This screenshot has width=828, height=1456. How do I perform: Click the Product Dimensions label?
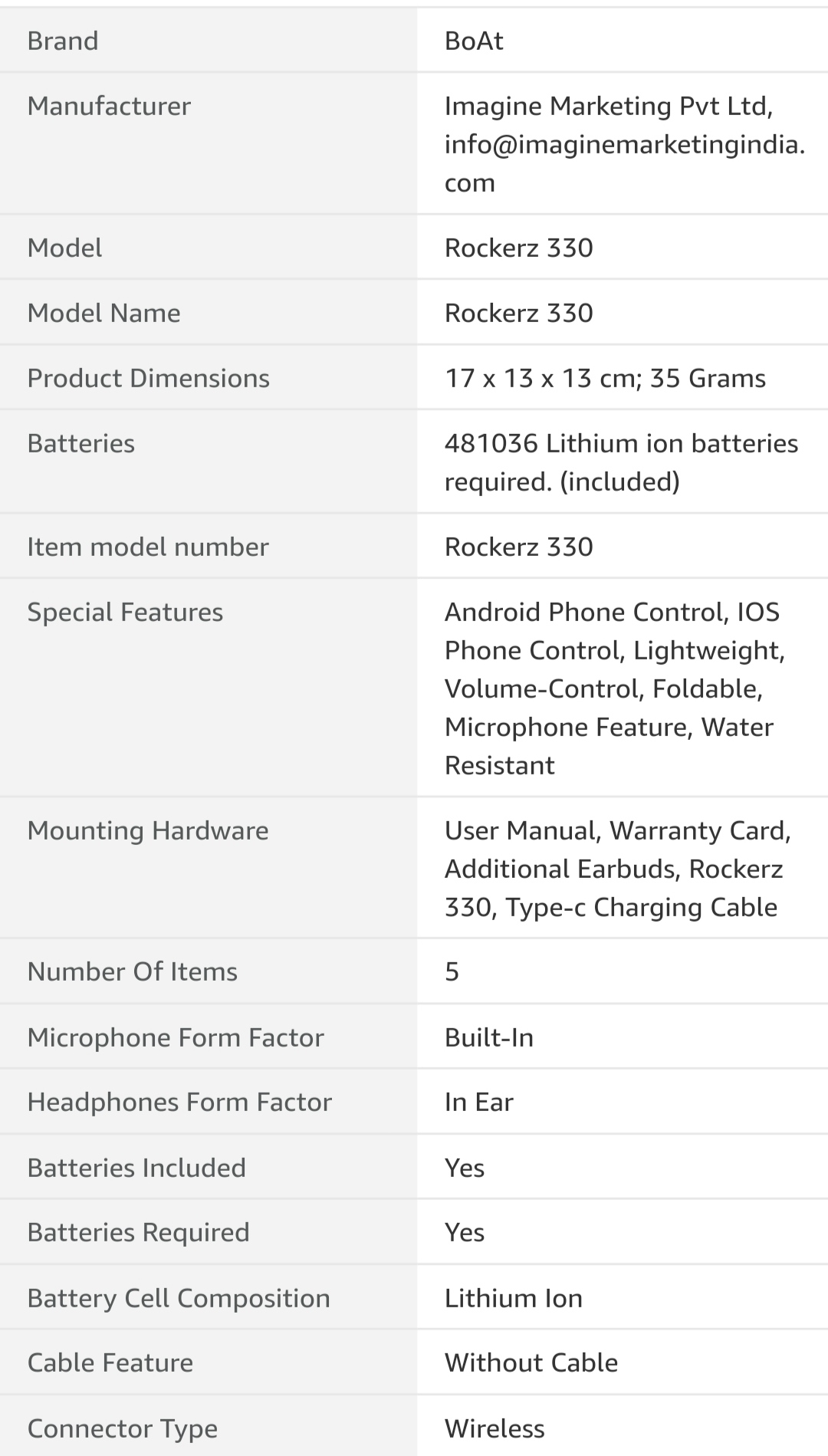[148, 378]
